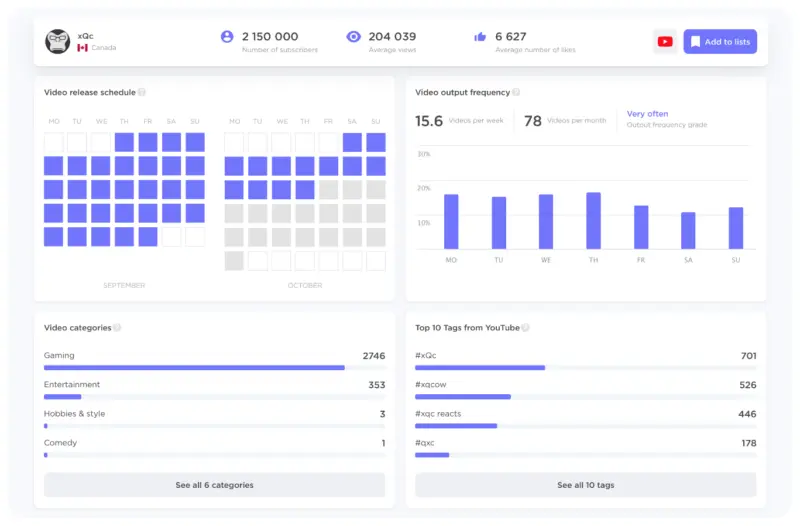Click the Gaming category progress bar

click(194, 368)
